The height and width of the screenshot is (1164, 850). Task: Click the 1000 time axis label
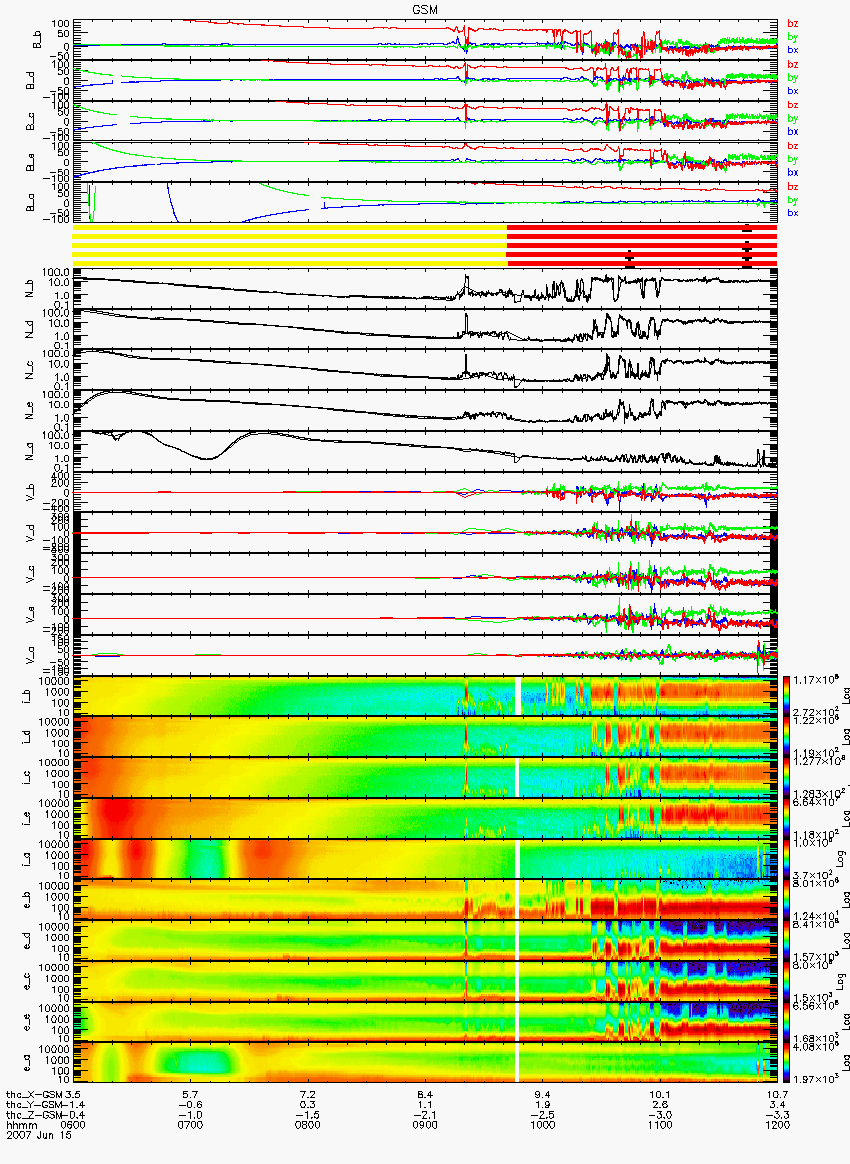(543, 1124)
